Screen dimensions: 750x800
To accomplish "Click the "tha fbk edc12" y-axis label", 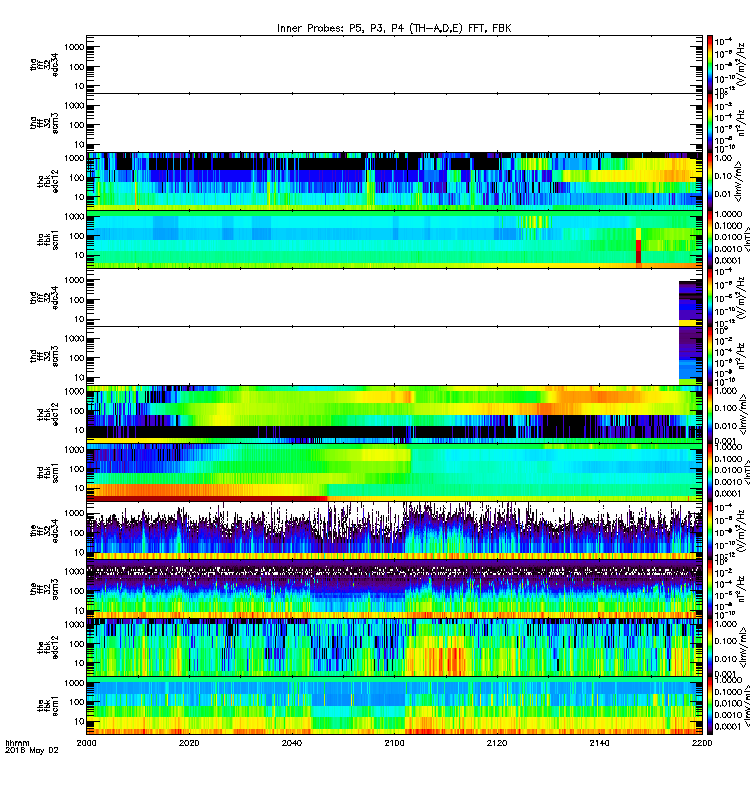I will [48, 181].
